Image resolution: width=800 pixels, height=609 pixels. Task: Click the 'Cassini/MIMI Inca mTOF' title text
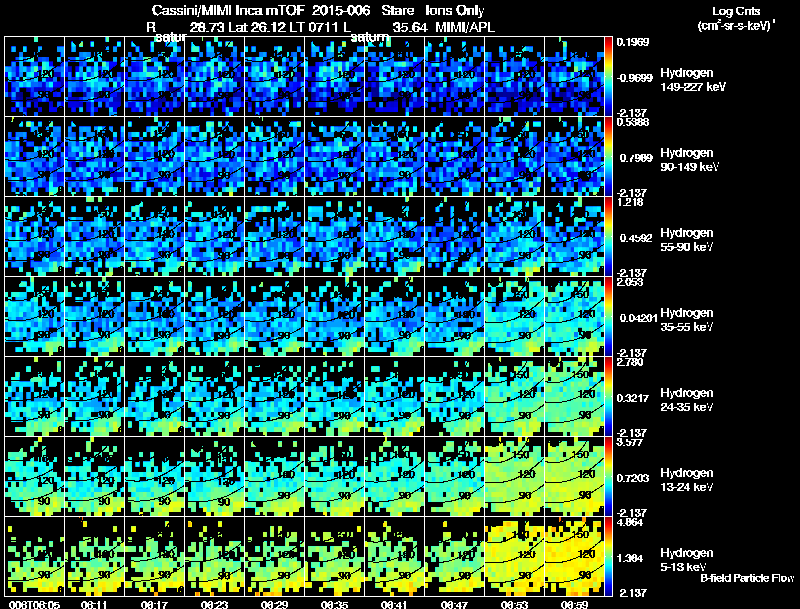[x=228, y=10]
